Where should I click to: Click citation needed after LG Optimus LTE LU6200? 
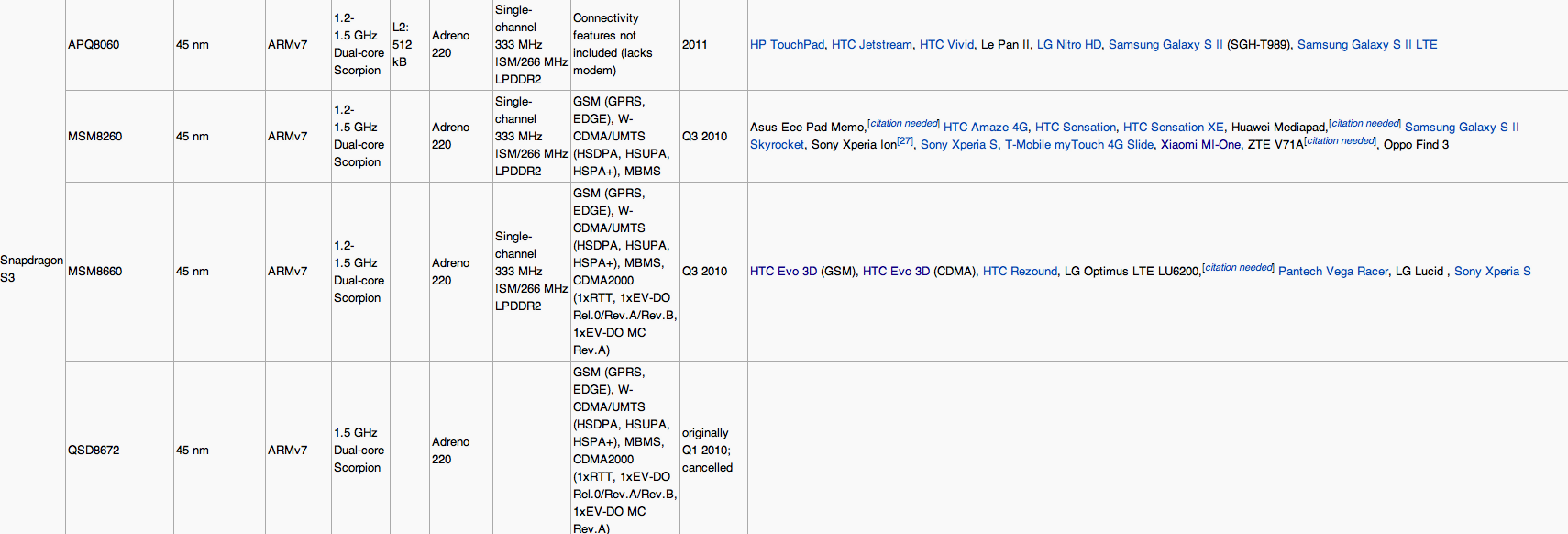1238,268
